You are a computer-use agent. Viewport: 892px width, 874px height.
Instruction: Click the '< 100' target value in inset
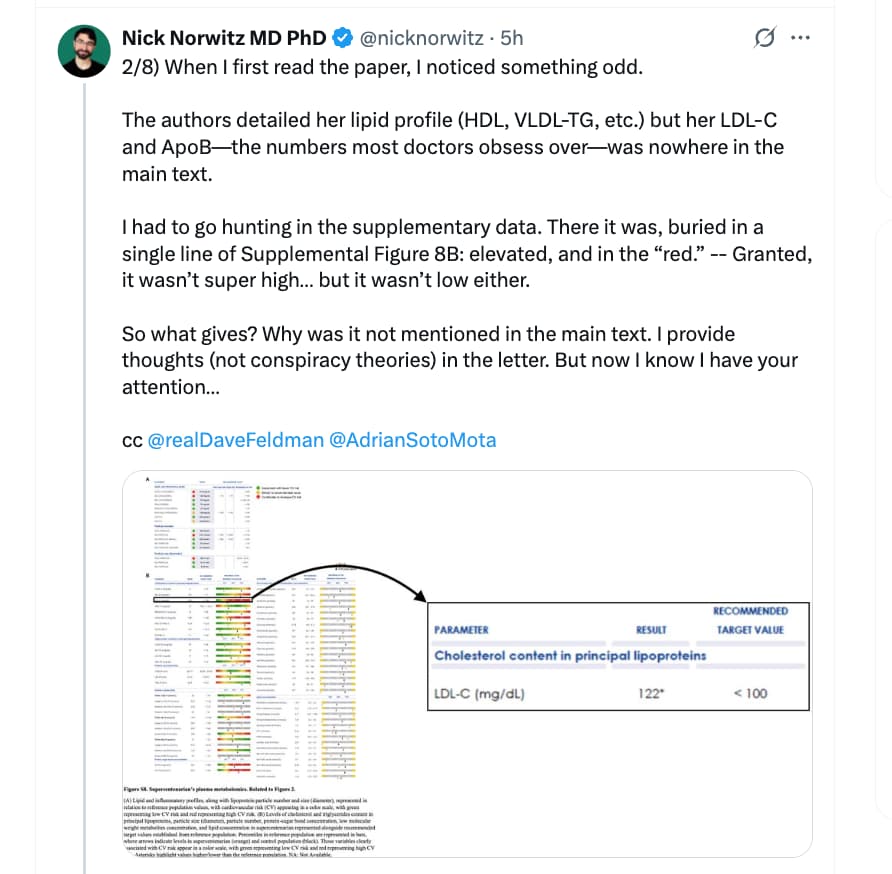[750, 693]
